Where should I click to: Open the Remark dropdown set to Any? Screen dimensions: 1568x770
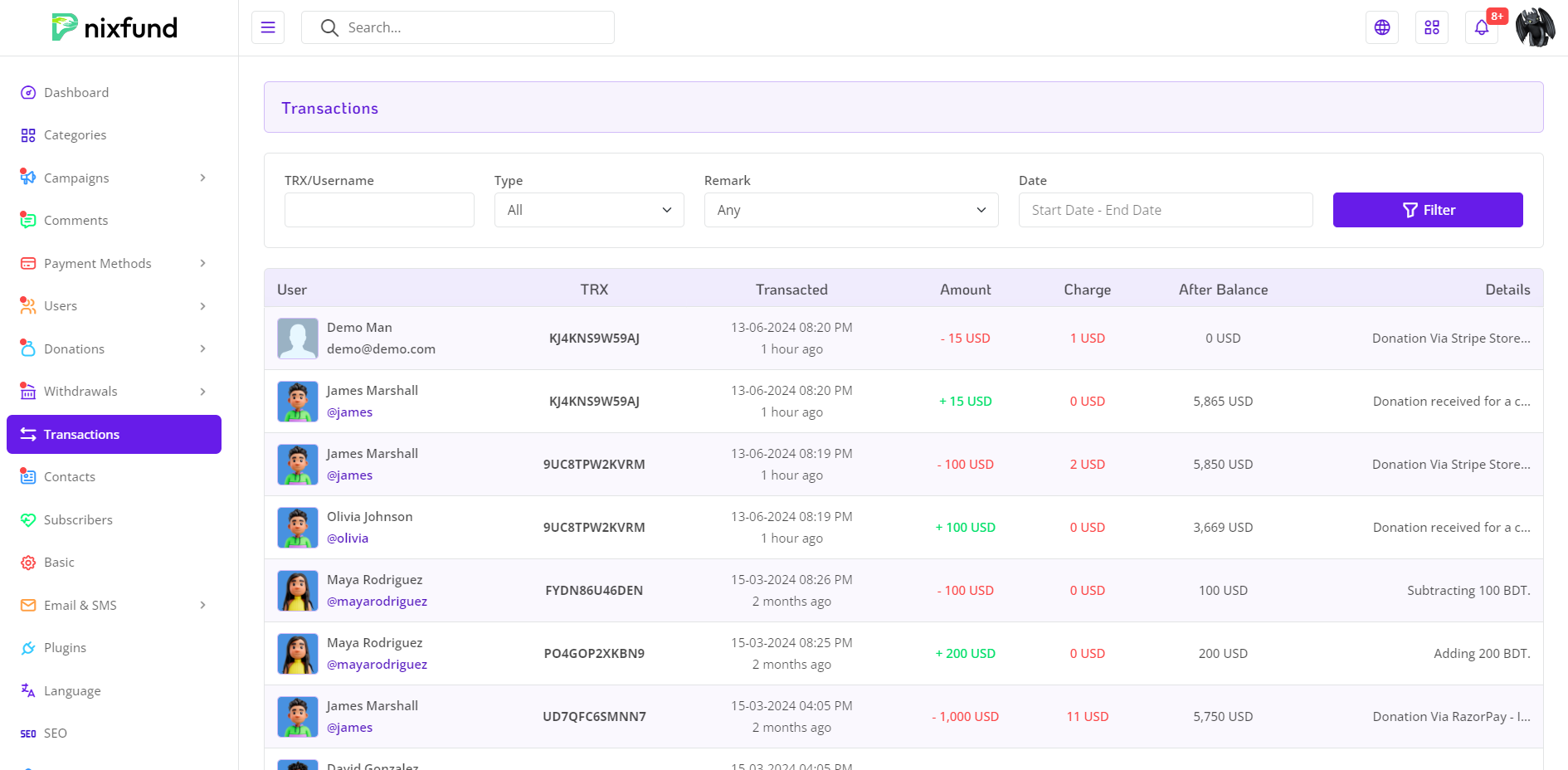(x=850, y=210)
